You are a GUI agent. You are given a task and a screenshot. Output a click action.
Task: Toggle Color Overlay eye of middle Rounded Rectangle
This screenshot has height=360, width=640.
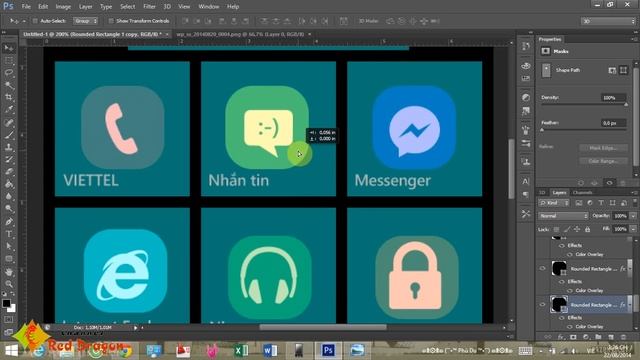click(570, 291)
